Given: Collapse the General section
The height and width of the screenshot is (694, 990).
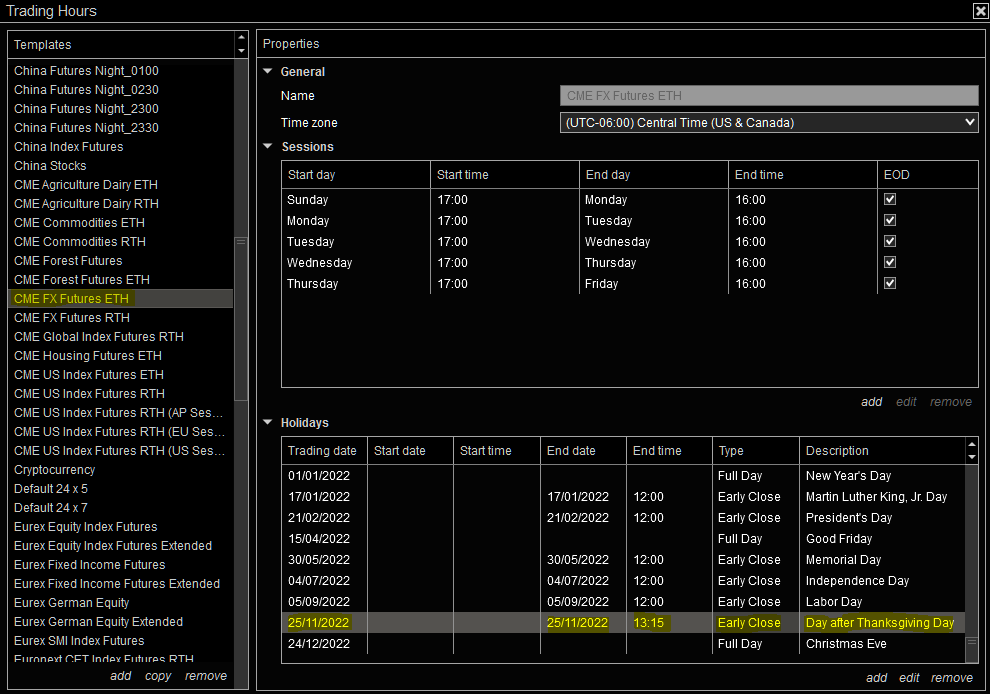Looking at the screenshot, I should point(268,72).
